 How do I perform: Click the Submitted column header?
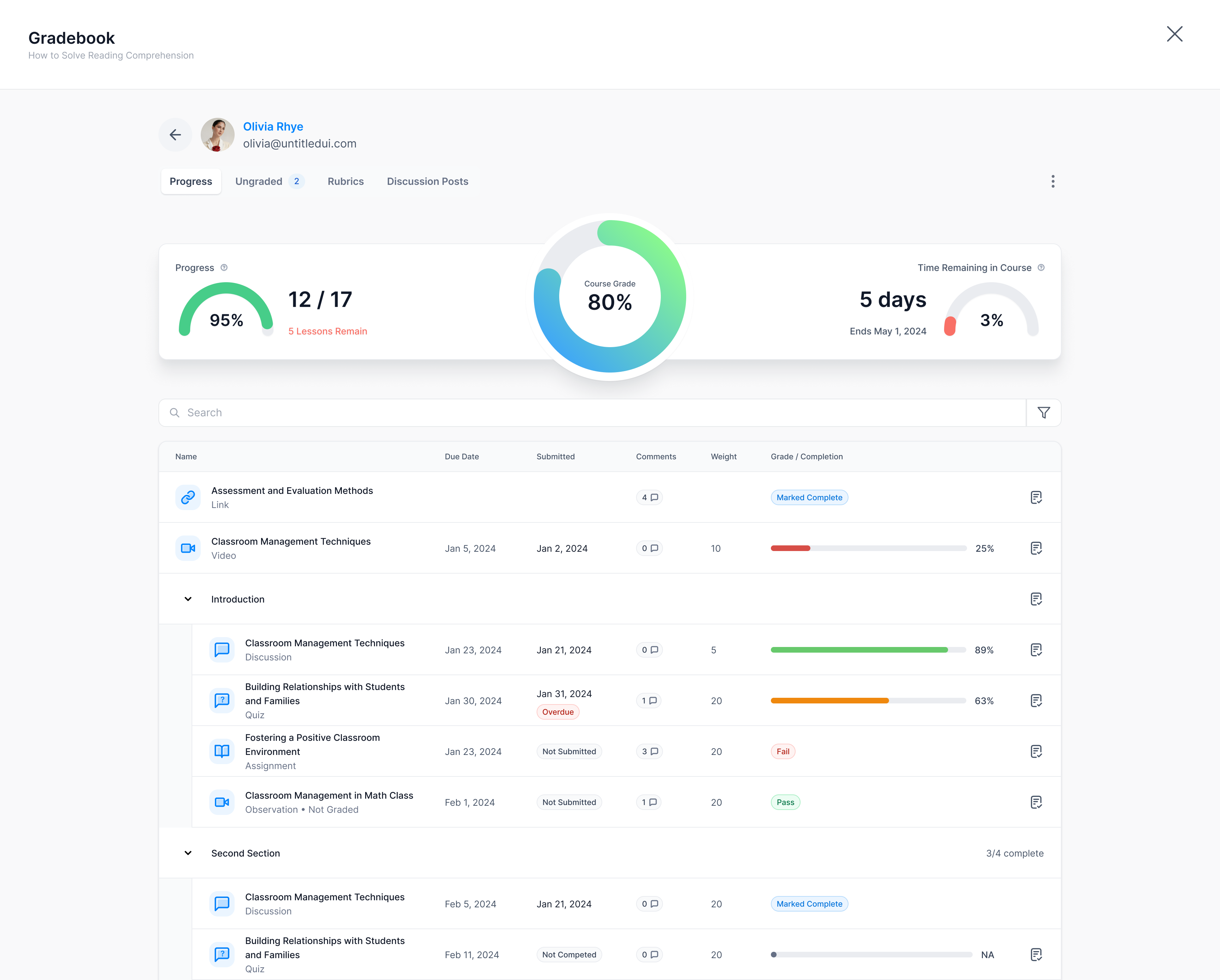click(556, 456)
